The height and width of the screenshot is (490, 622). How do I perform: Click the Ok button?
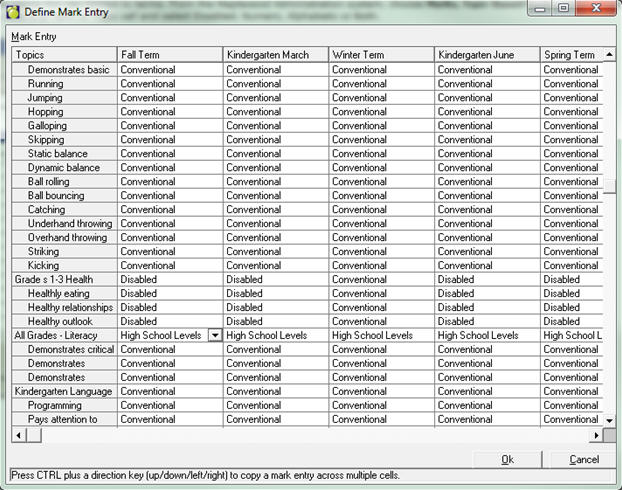pyautogui.click(x=507, y=459)
